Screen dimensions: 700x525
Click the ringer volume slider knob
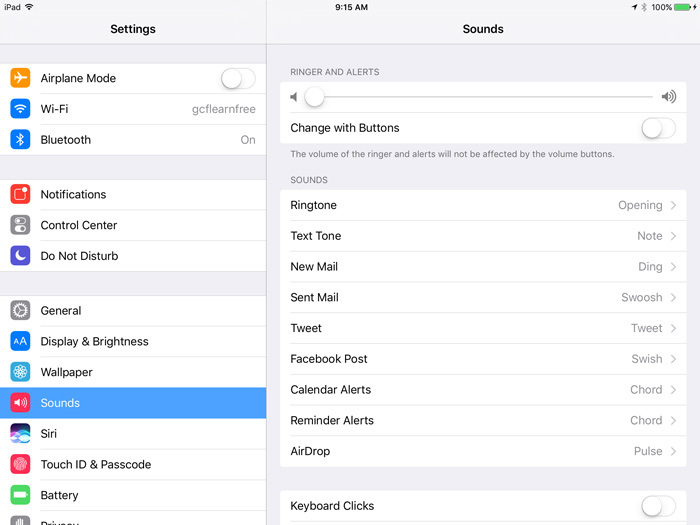pyautogui.click(x=314, y=97)
